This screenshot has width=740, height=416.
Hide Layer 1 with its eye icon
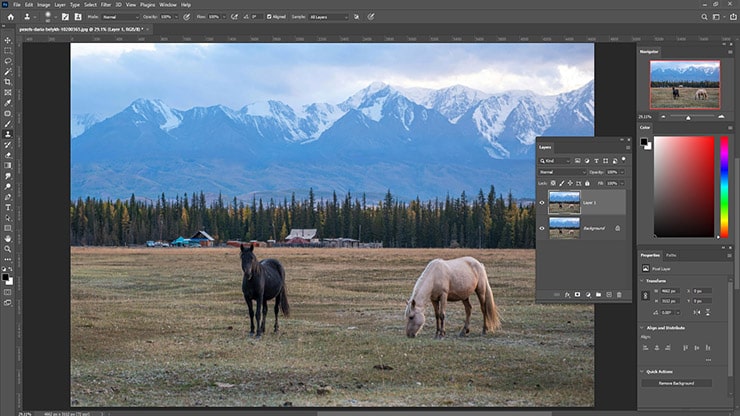tap(542, 203)
